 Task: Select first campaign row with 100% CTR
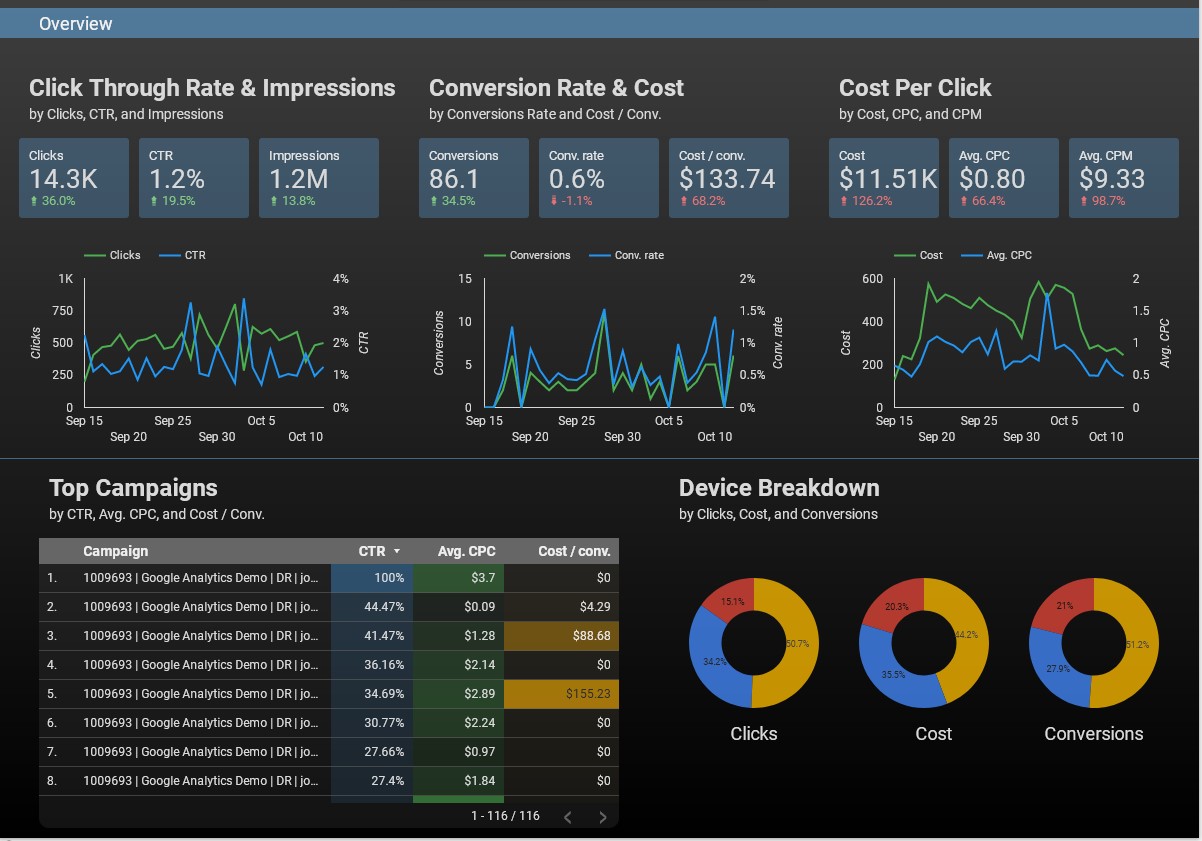click(200, 578)
